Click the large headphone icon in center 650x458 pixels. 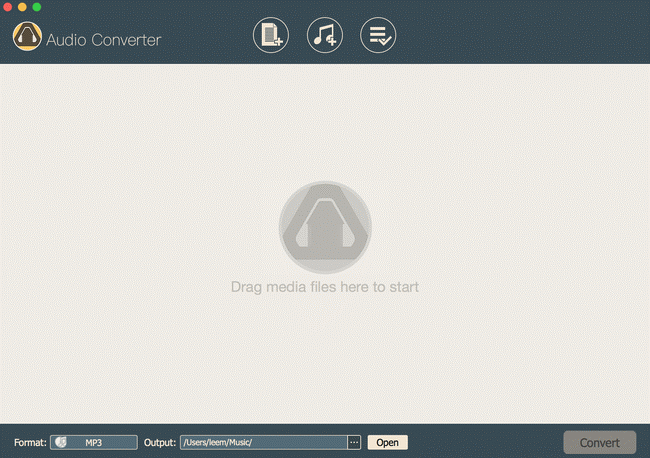pos(325,227)
